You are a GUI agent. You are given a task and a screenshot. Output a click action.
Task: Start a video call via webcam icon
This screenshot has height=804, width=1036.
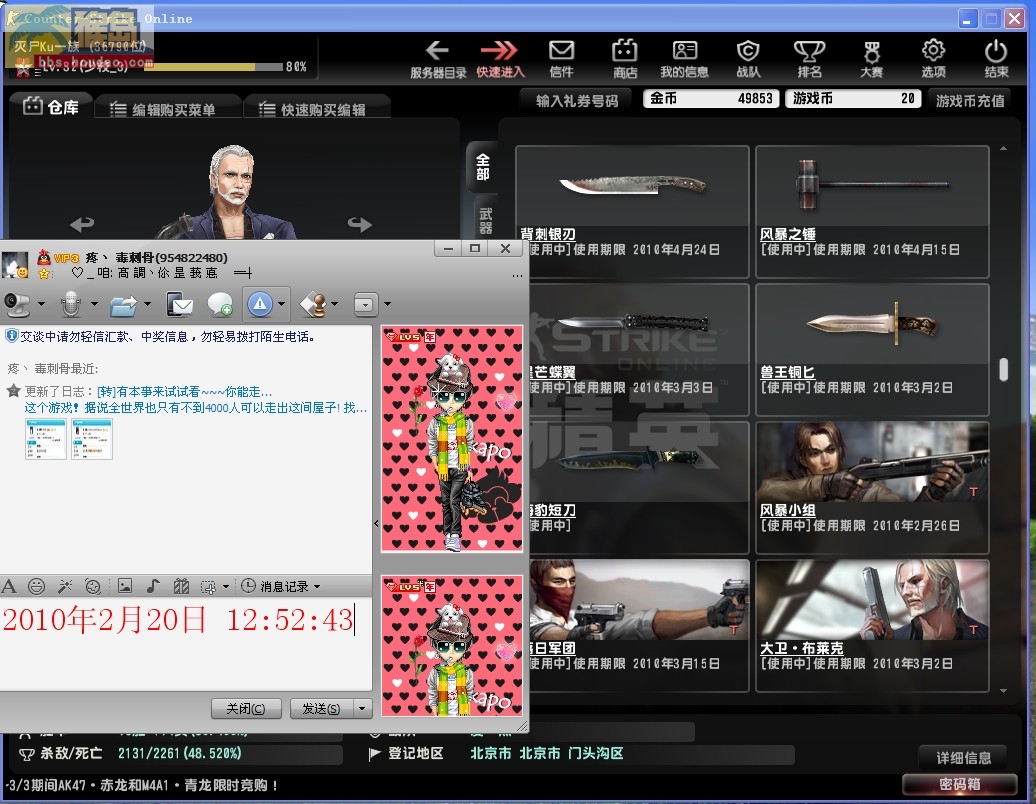pyautogui.click(x=17, y=305)
